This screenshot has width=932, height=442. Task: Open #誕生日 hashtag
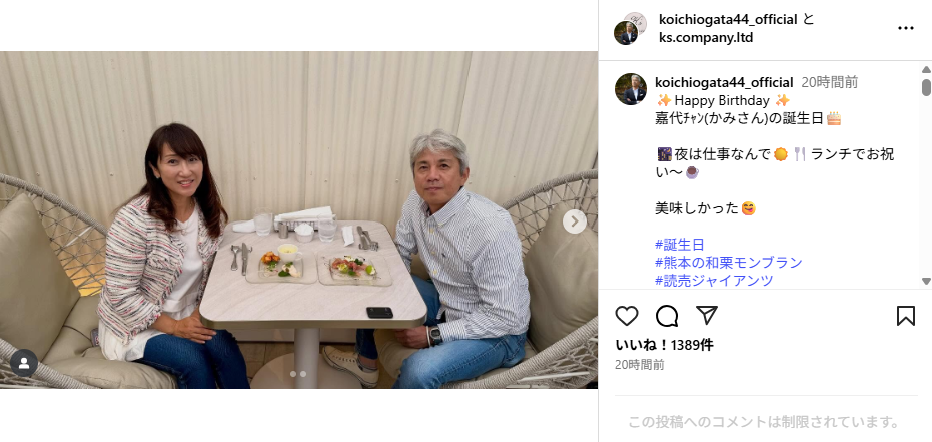pyautogui.click(x=680, y=245)
